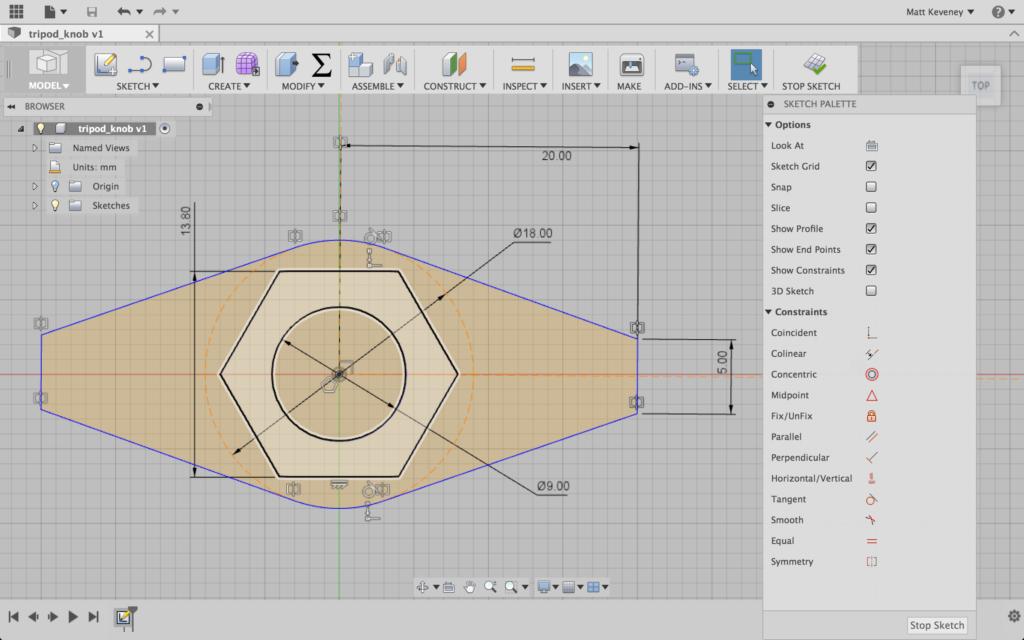Image resolution: width=1024 pixels, height=640 pixels.
Task: Click the Inspect measure ruler icon
Action: click(x=522, y=65)
